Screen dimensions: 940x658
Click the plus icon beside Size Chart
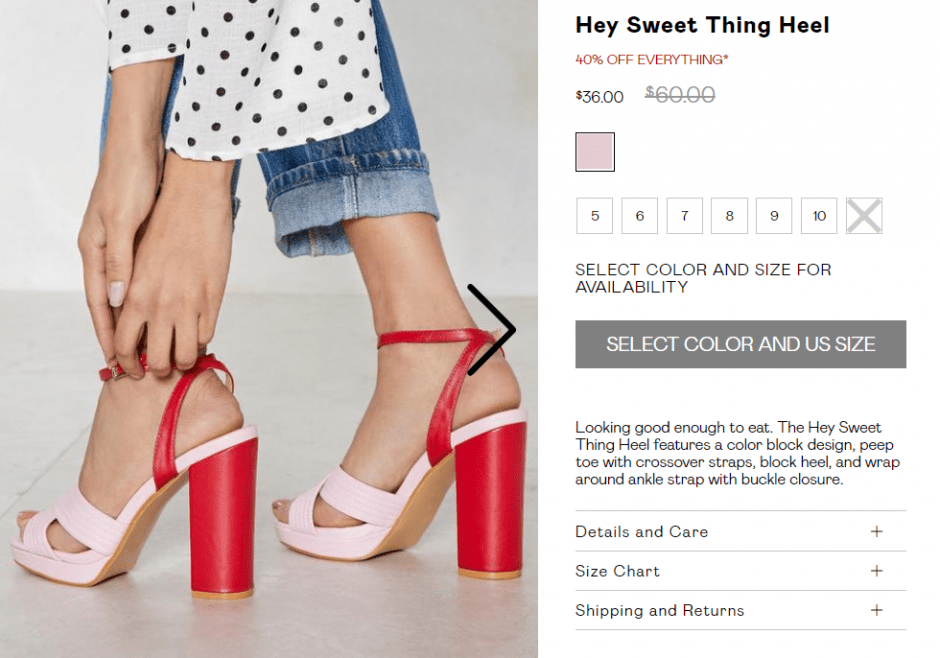click(x=877, y=571)
